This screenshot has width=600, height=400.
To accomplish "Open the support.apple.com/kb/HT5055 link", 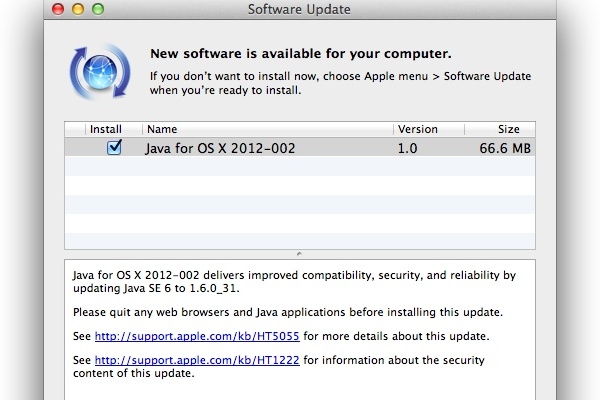I will 197,336.
